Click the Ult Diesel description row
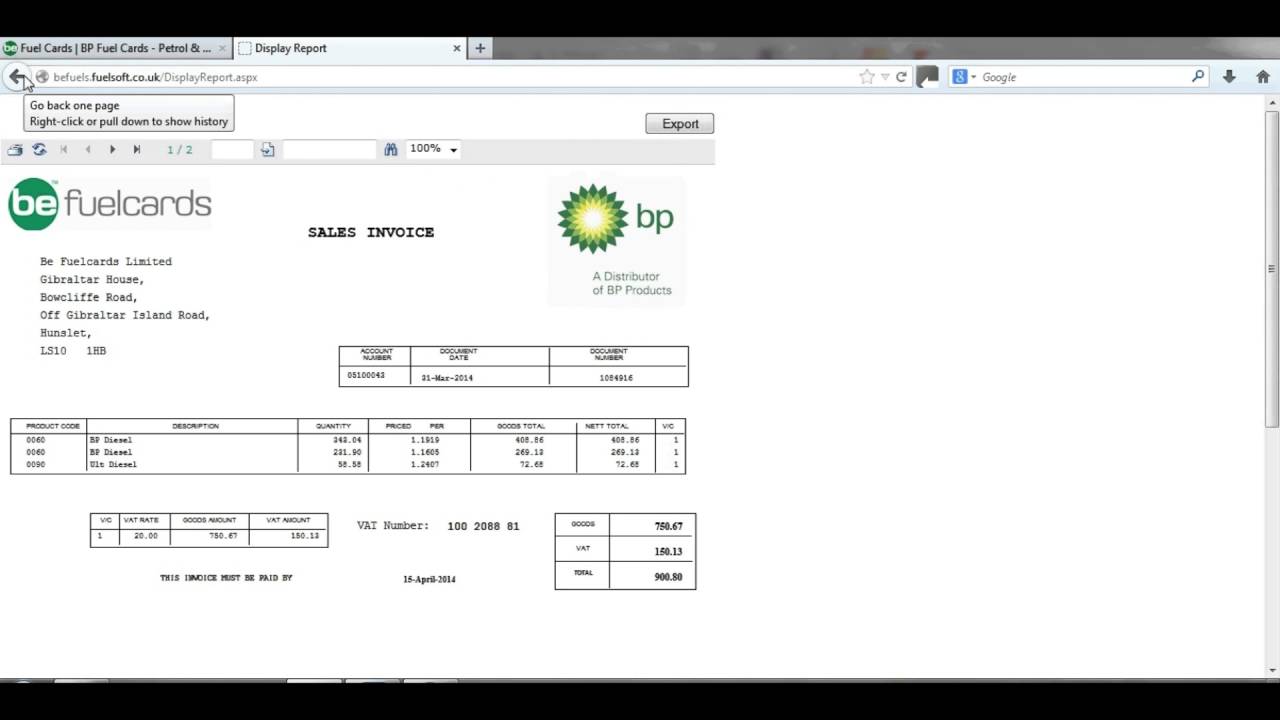The height and width of the screenshot is (720, 1280). coord(113,464)
